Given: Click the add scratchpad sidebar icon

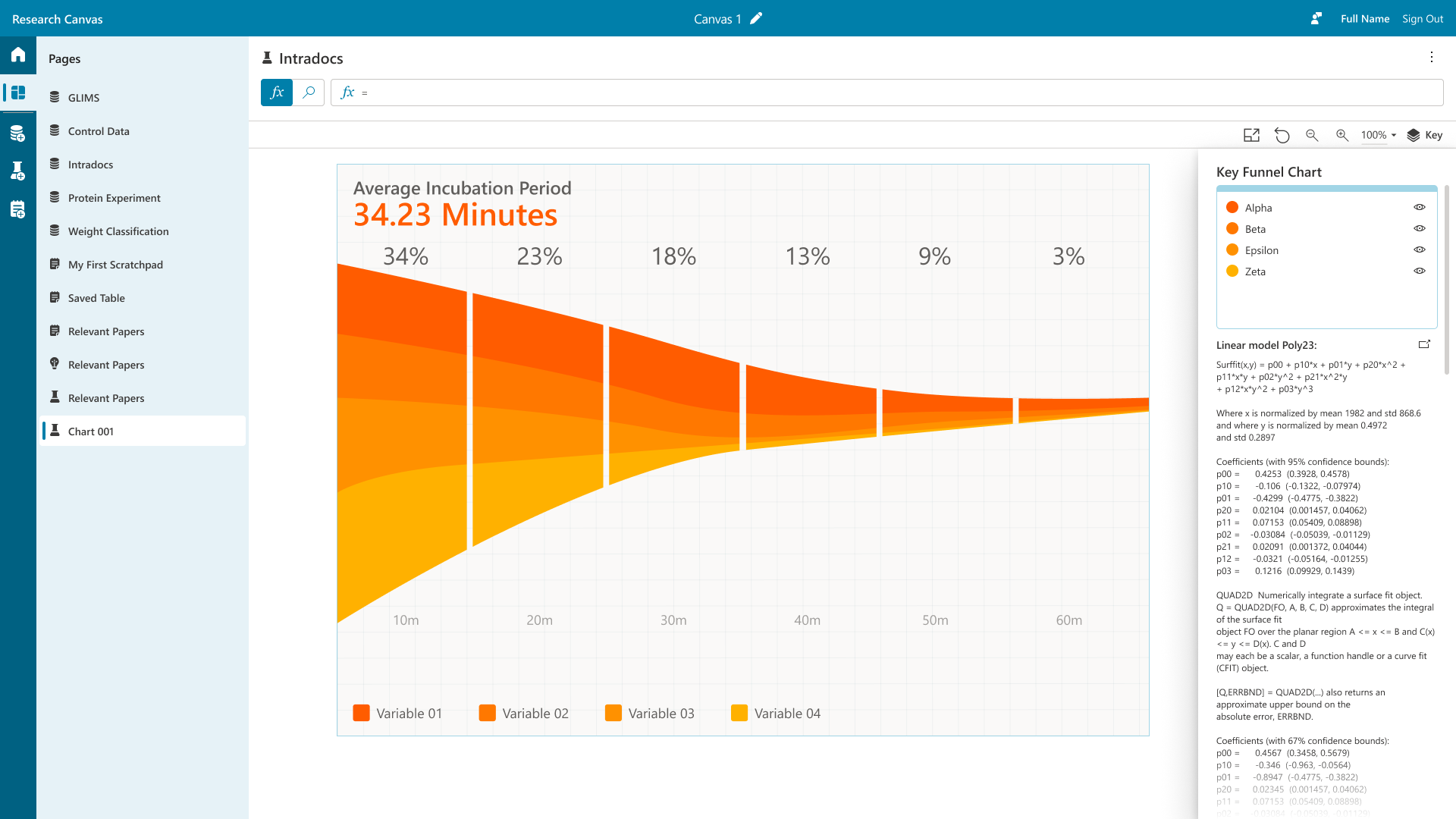Looking at the screenshot, I should click(x=18, y=210).
